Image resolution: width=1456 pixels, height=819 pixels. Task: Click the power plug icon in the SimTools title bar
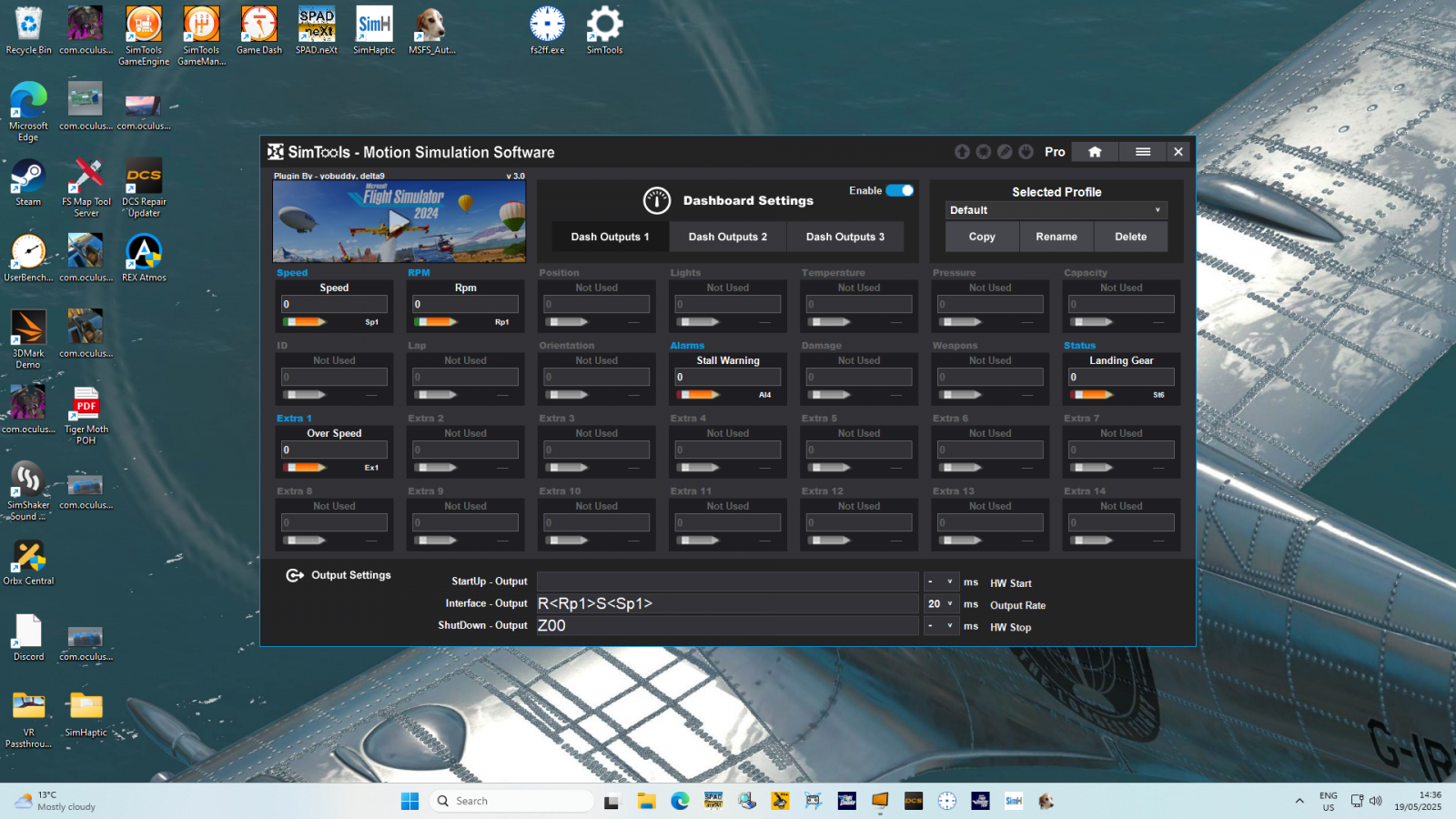point(1026,152)
